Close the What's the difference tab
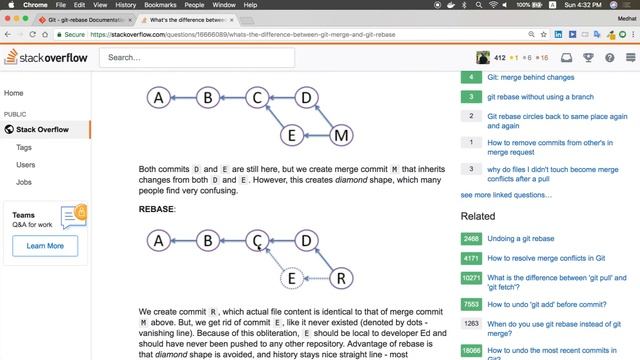This screenshot has height=360, width=640. (232, 20)
